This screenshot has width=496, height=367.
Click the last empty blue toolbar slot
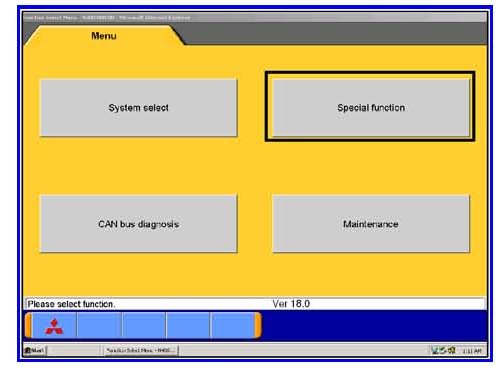click(233, 326)
